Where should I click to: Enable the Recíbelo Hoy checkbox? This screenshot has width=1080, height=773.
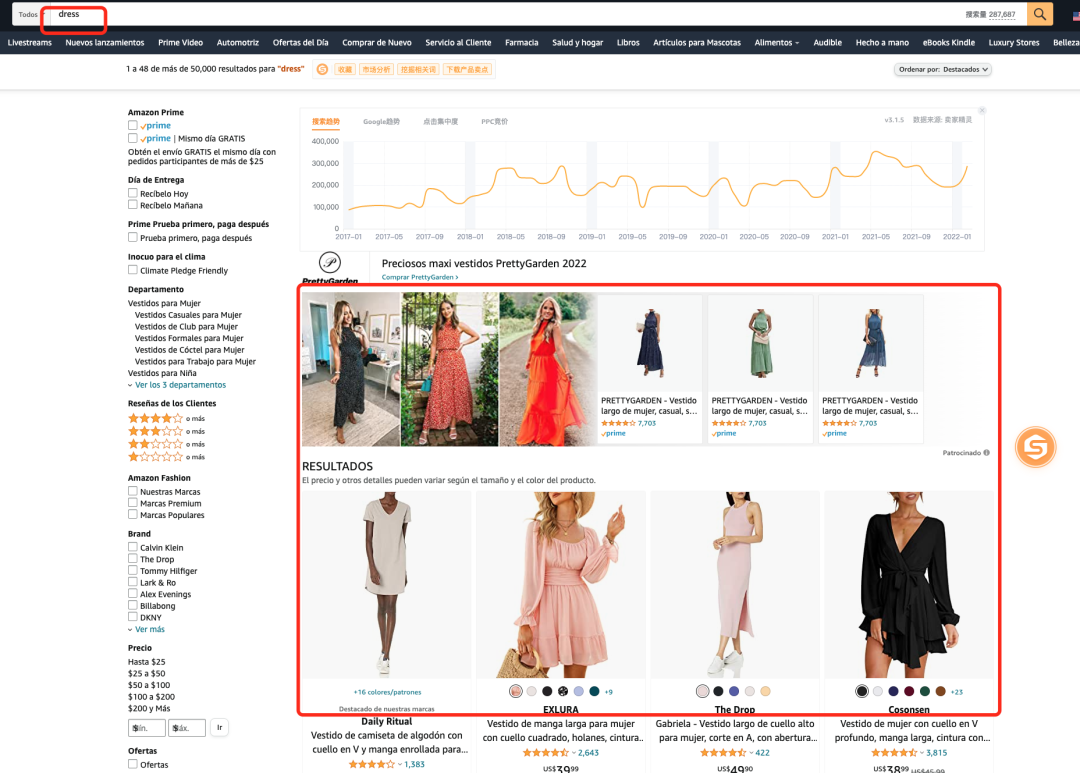click(x=133, y=193)
